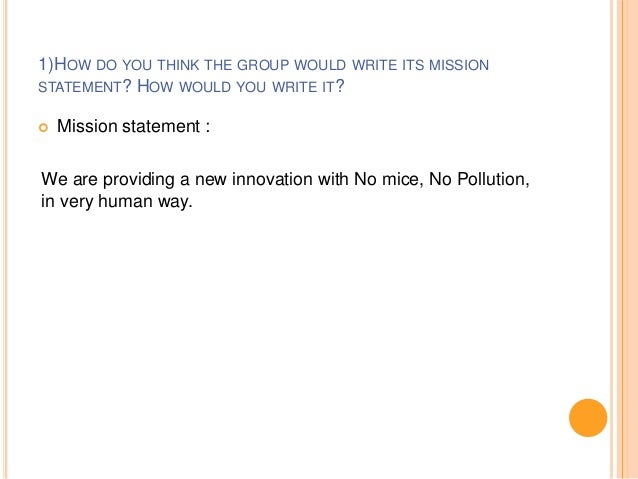Viewport: 638px width, 479px height.
Task: Click the word "new" before "innovation"
Action: coord(211,179)
